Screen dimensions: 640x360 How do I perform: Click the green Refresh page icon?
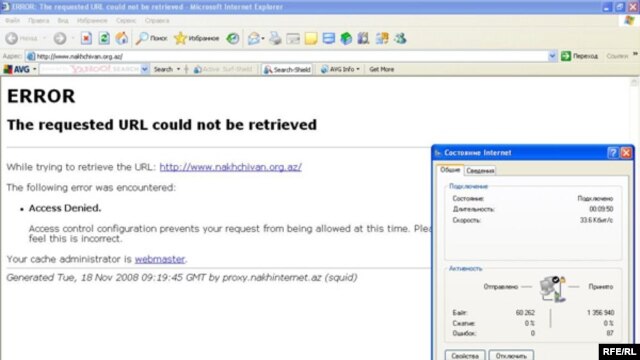coord(104,38)
